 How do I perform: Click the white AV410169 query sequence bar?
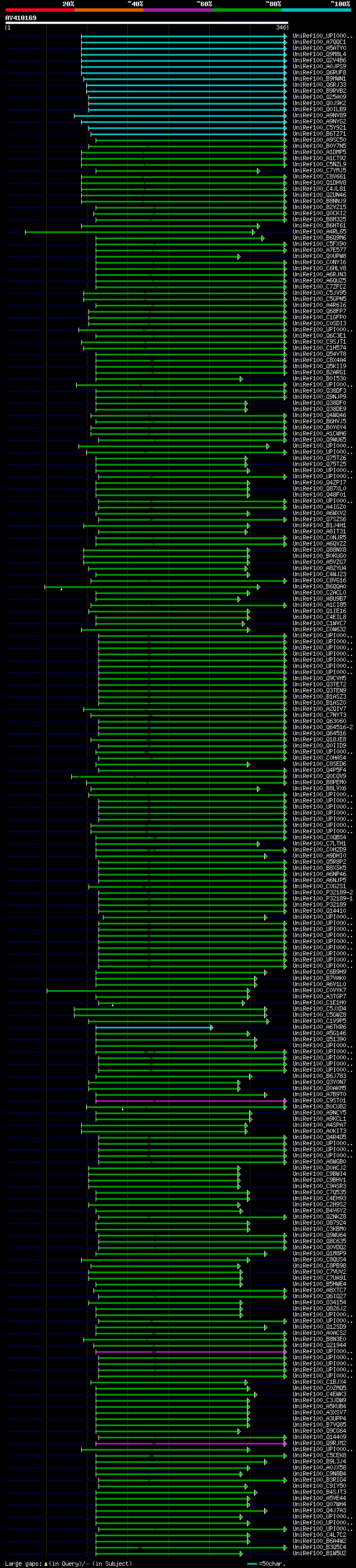pos(147,23)
